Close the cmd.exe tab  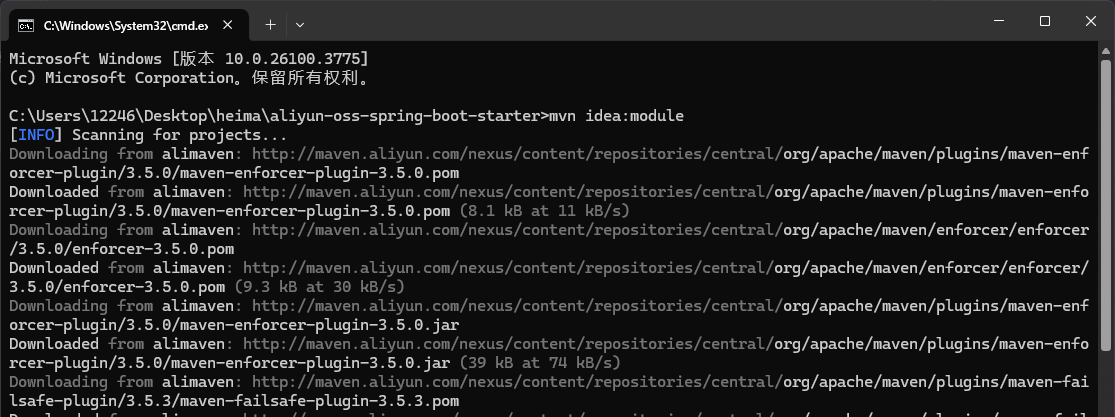pyautogui.click(x=228, y=25)
